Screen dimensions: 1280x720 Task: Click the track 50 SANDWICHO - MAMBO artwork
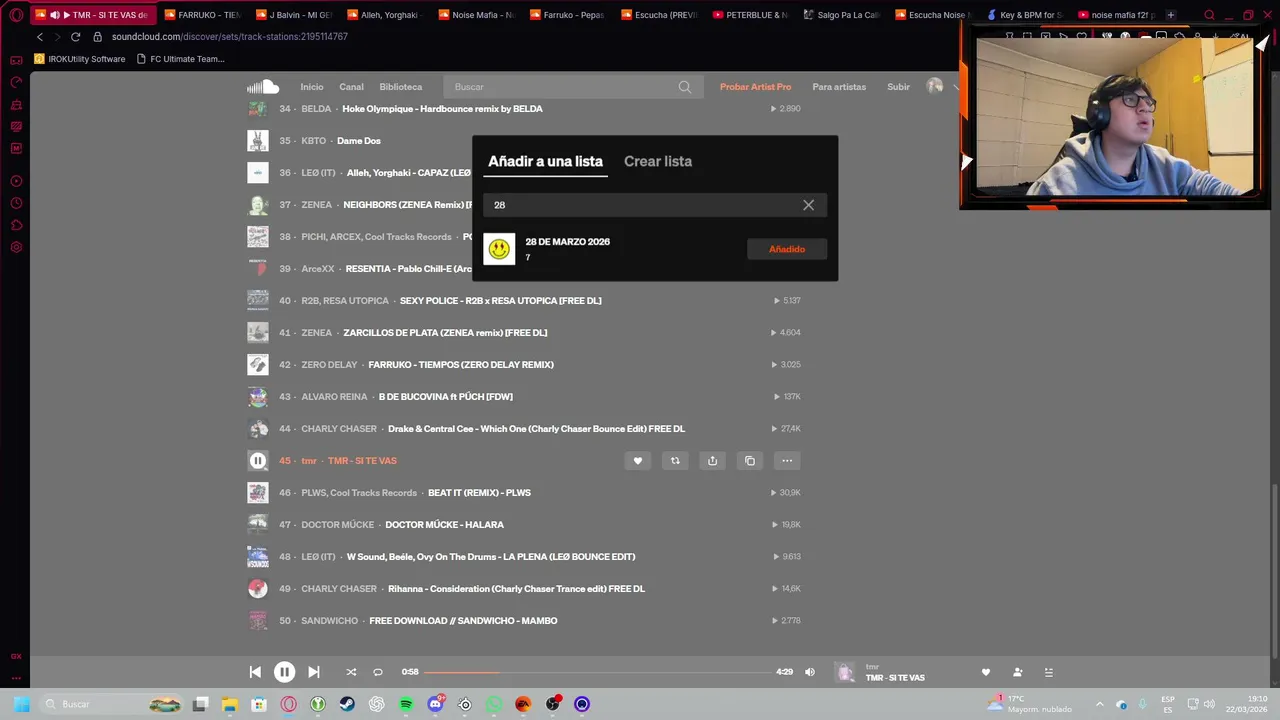258,621
